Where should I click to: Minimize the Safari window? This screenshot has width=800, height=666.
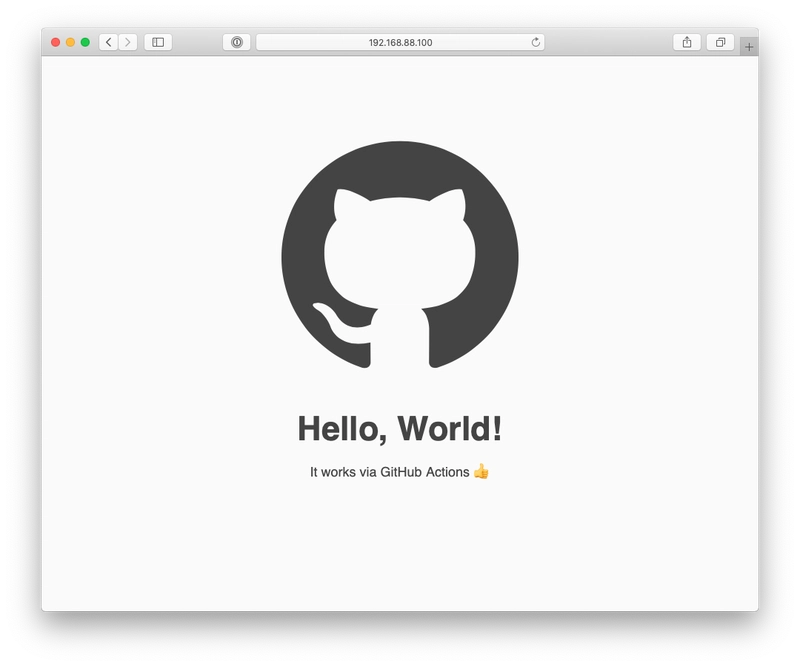[70, 42]
